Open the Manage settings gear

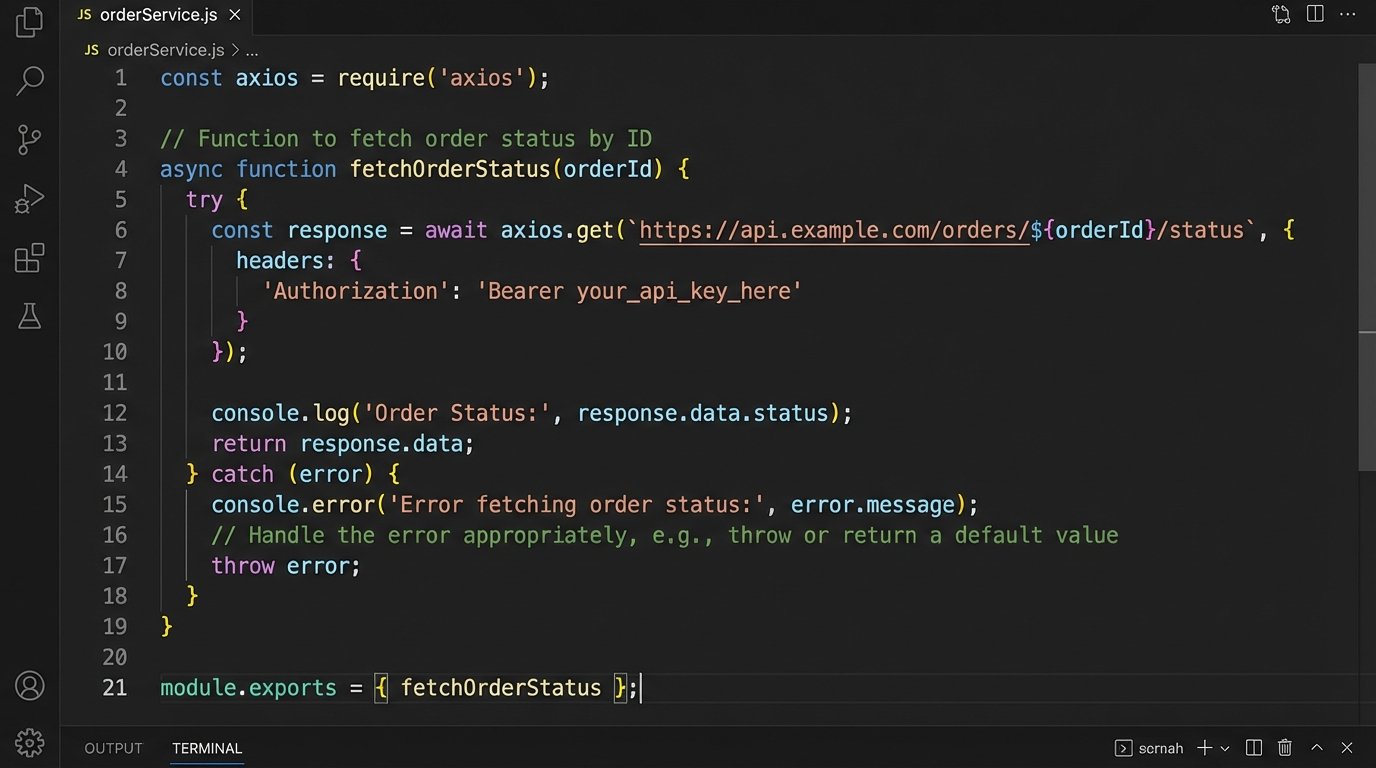[30, 742]
